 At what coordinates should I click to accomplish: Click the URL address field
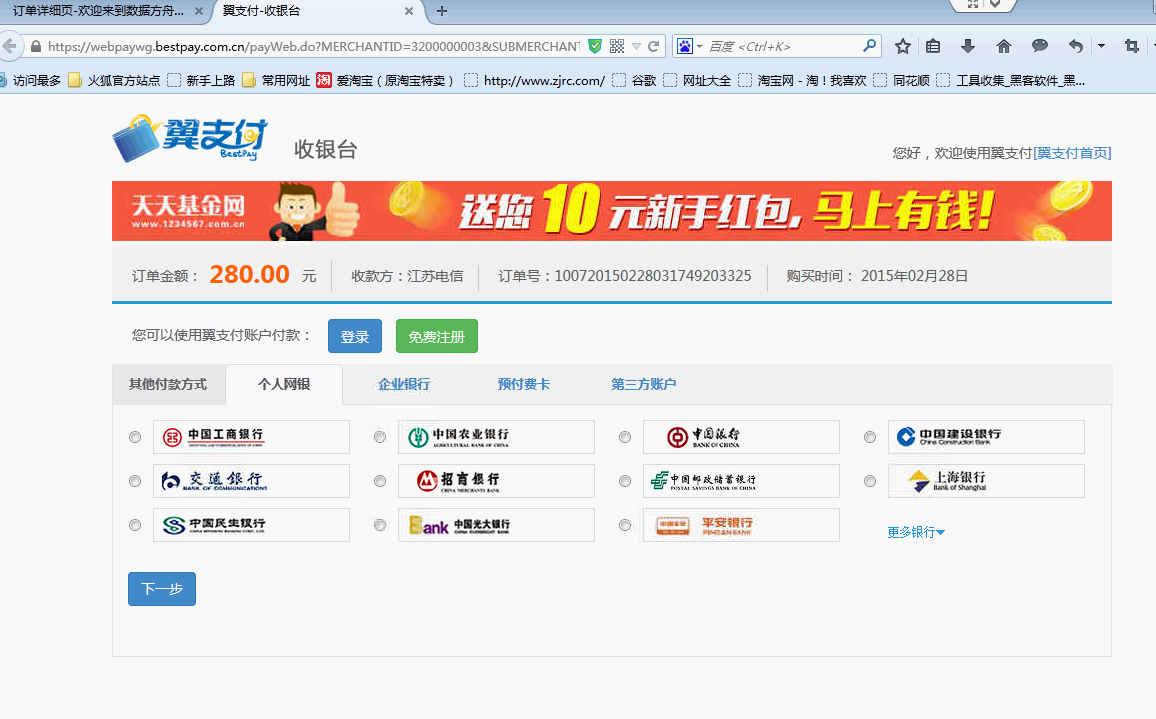coord(313,46)
